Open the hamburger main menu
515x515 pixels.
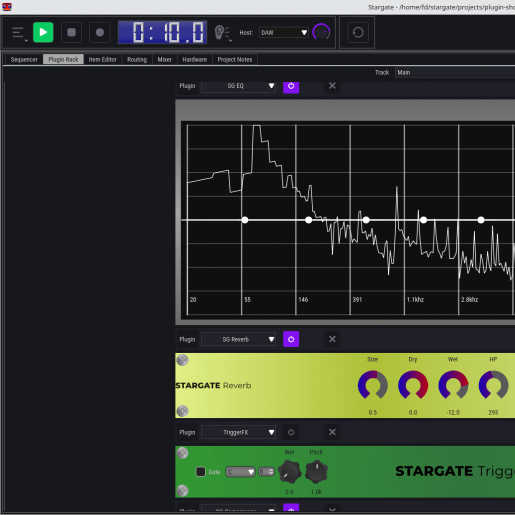[18, 33]
